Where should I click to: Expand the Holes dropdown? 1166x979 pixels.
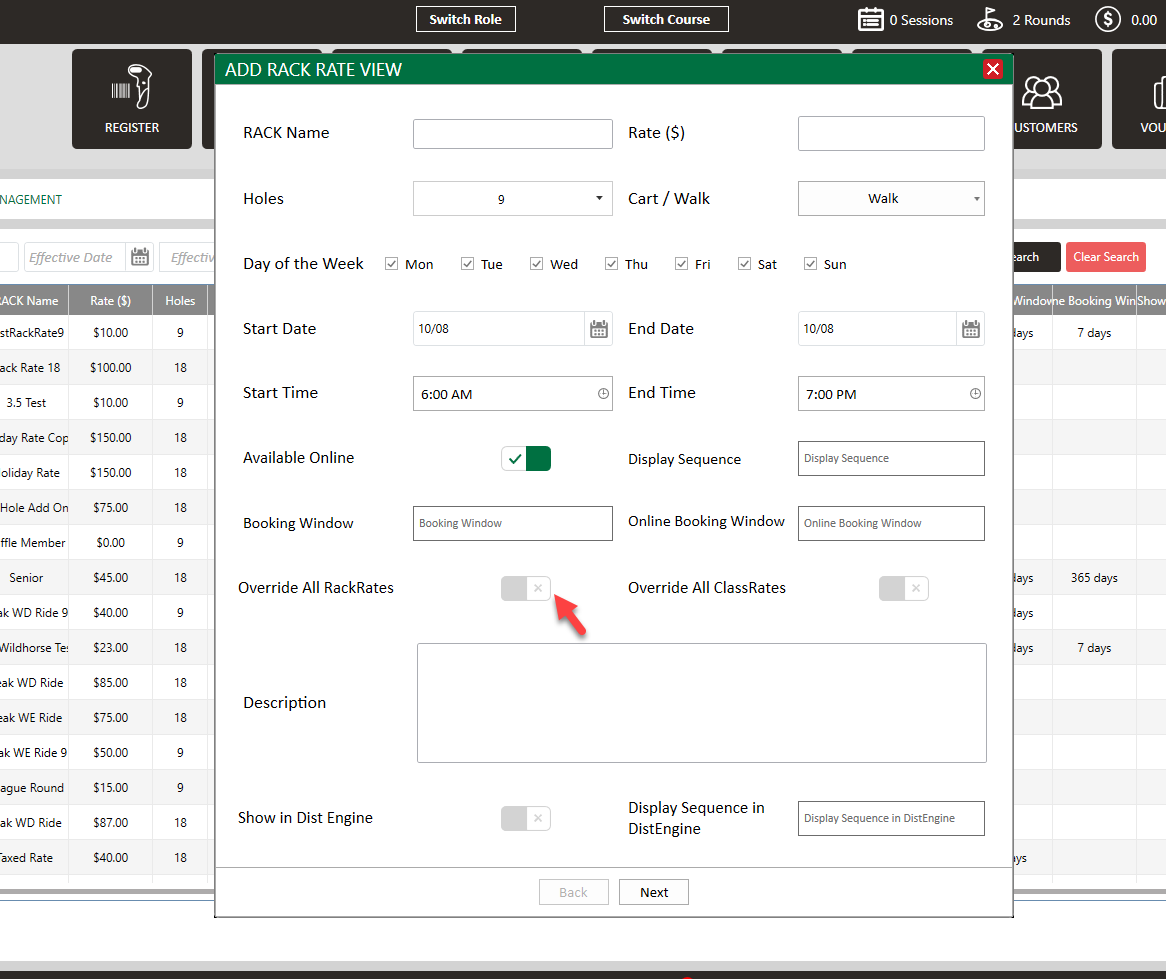pyautogui.click(x=512, y=199)
